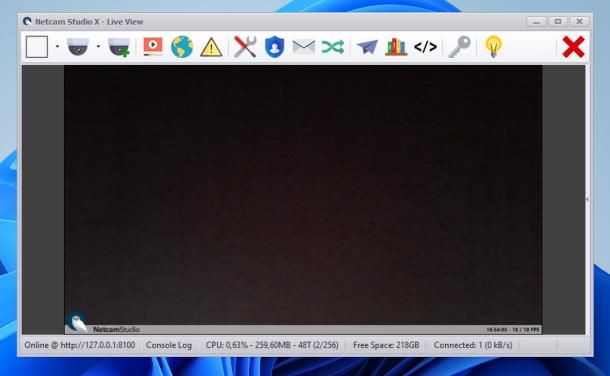Click the red X exit icon in toolbar
This screenshot has height=376, width=610.
(573, 47)
